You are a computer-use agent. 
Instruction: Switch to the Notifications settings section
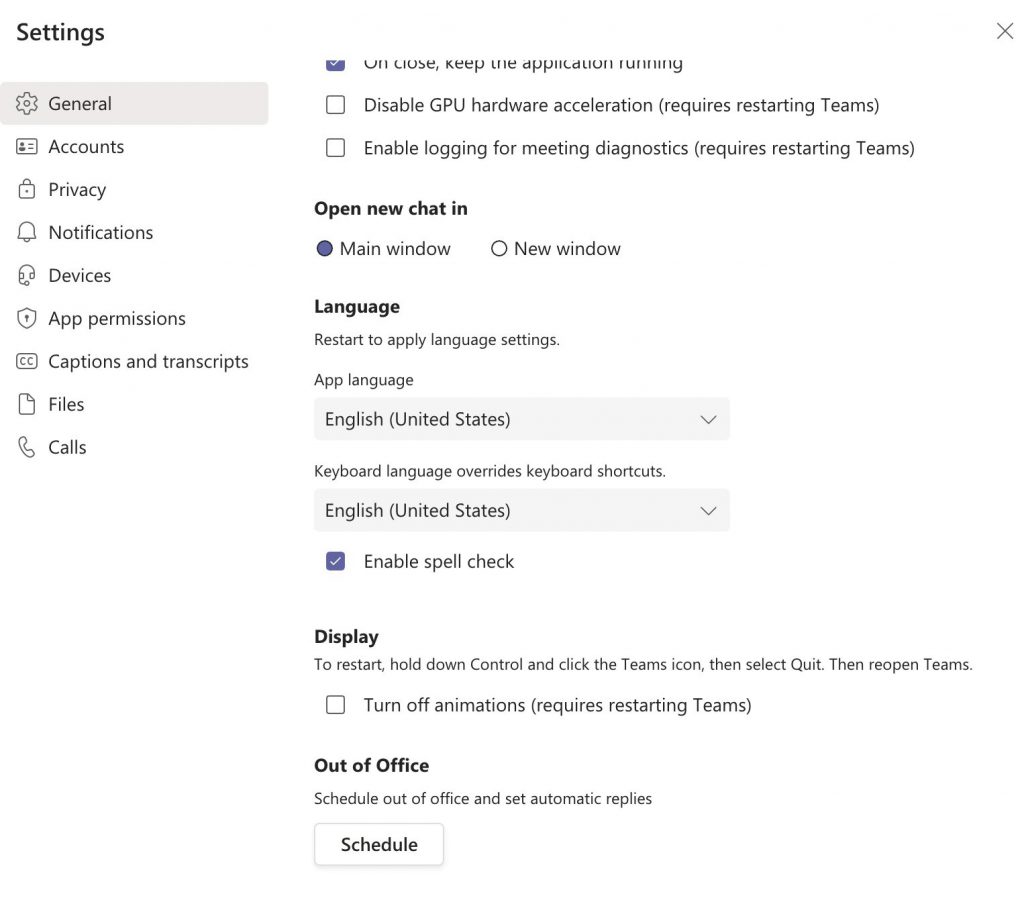[x=101, y=232]
